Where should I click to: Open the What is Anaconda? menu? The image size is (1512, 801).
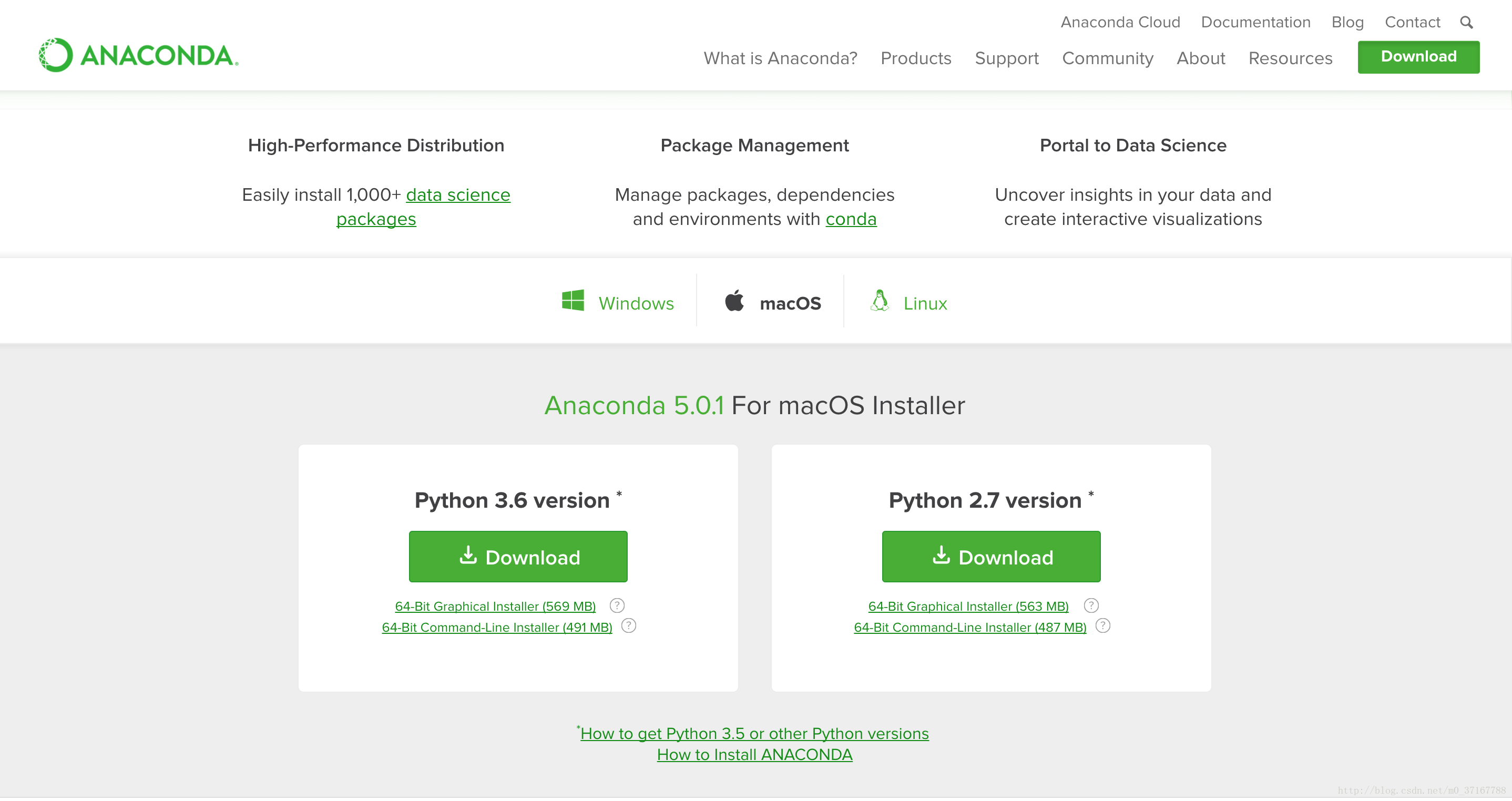tap(780, 58)
